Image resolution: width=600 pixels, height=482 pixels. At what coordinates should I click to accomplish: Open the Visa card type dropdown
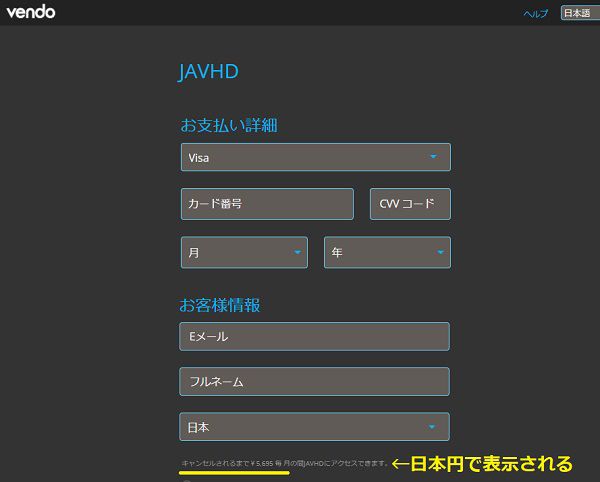tap(316, 157)
